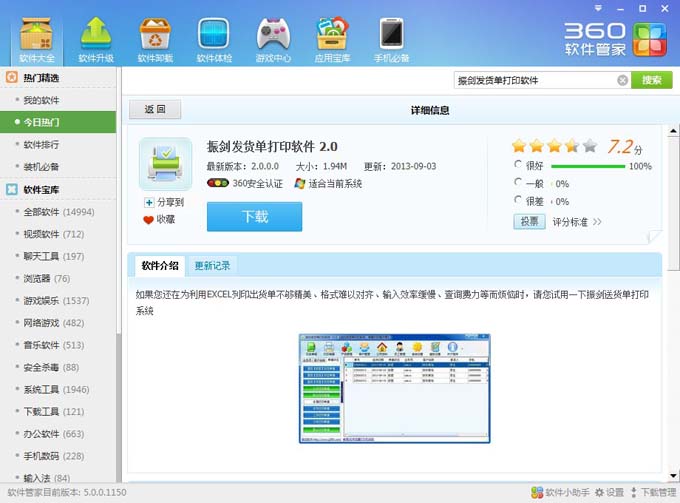Switch to the 更新记录 tab

point(212,266)
